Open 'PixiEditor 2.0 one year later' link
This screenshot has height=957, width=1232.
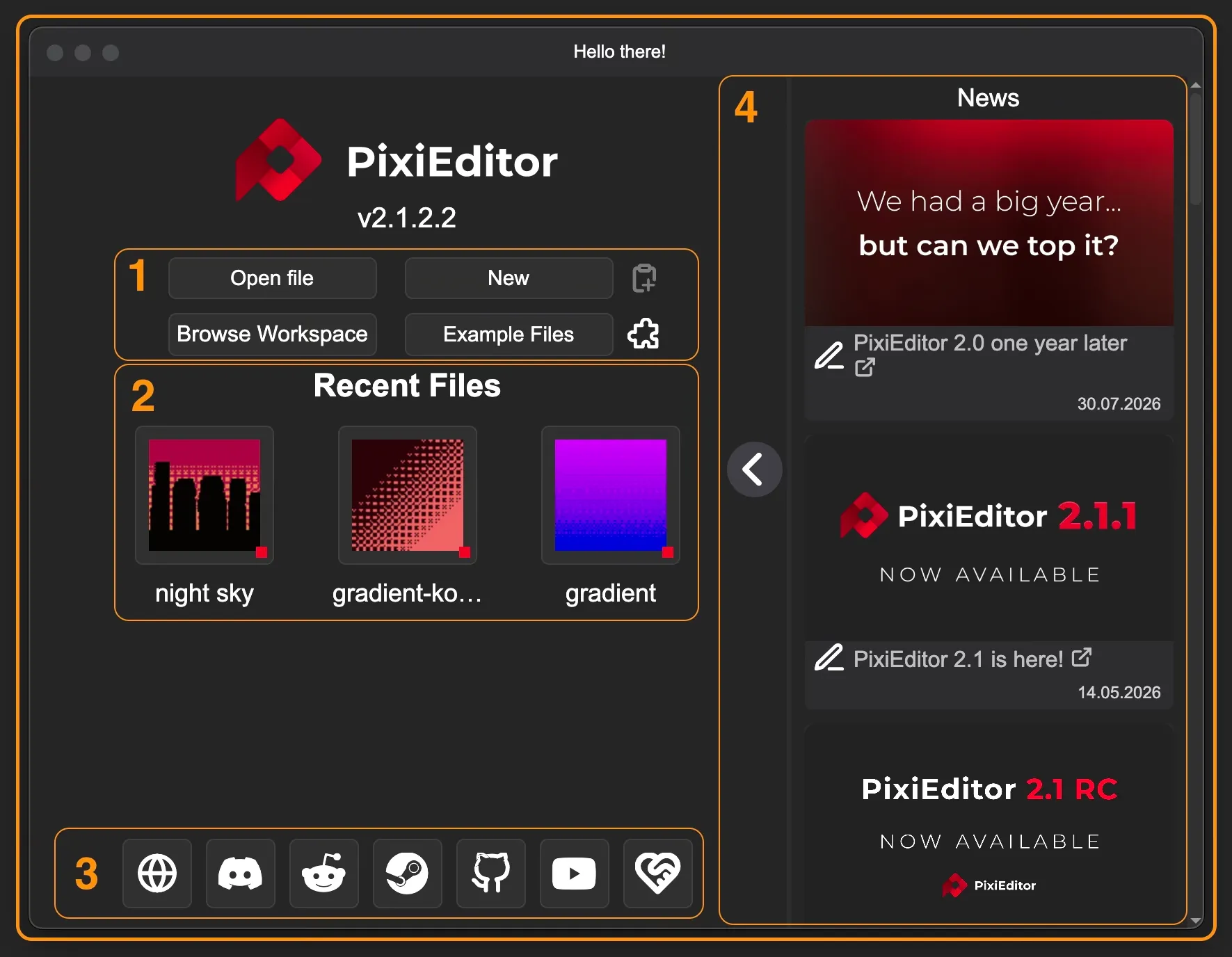[x=990, y=343]
